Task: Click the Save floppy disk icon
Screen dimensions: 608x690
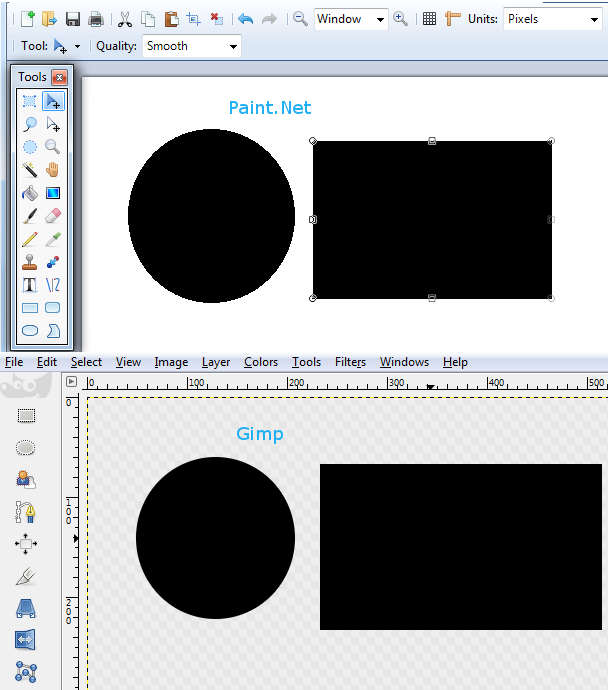Action: click(73, 19)
